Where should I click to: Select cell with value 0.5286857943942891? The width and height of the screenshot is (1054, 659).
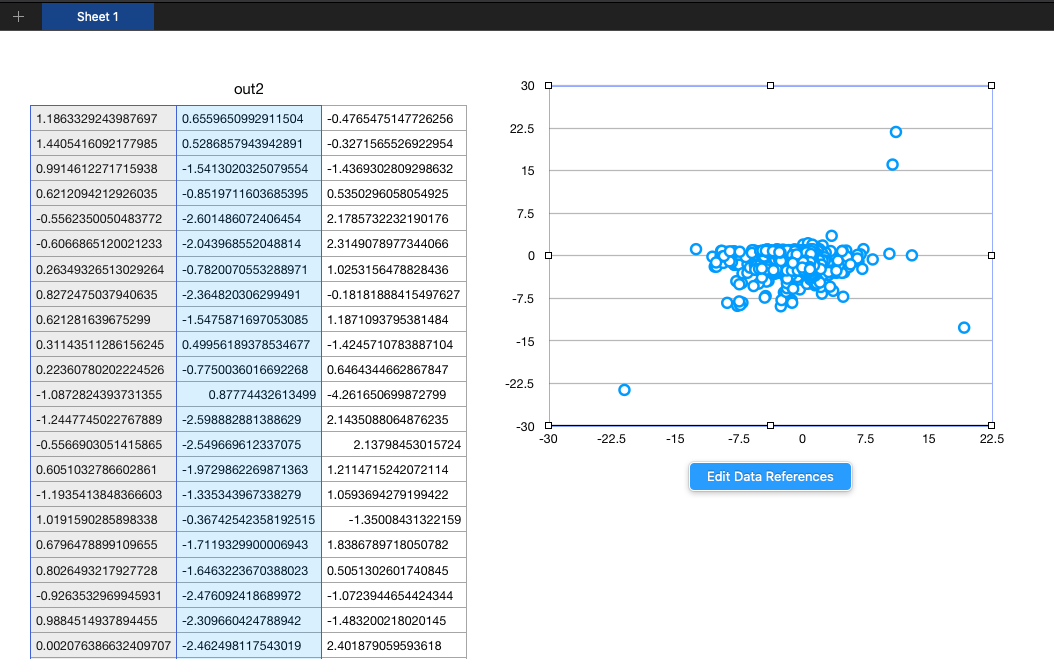pos(249,143)
